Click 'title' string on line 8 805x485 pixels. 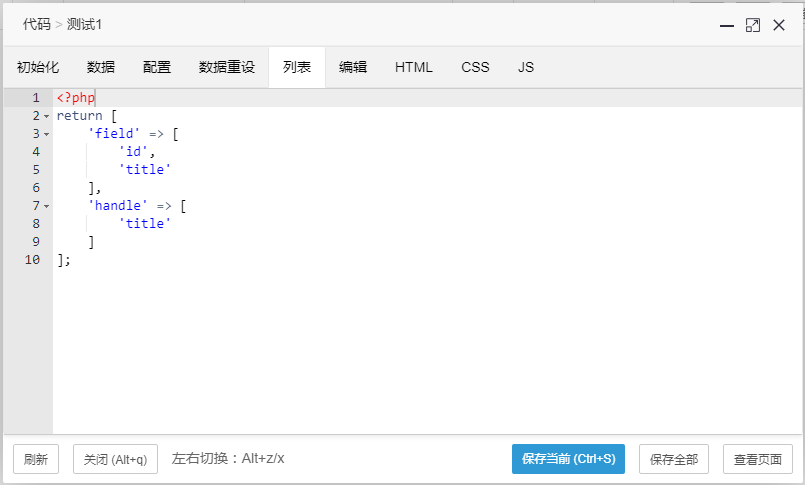pyautogui.click(x=145, y=224)
